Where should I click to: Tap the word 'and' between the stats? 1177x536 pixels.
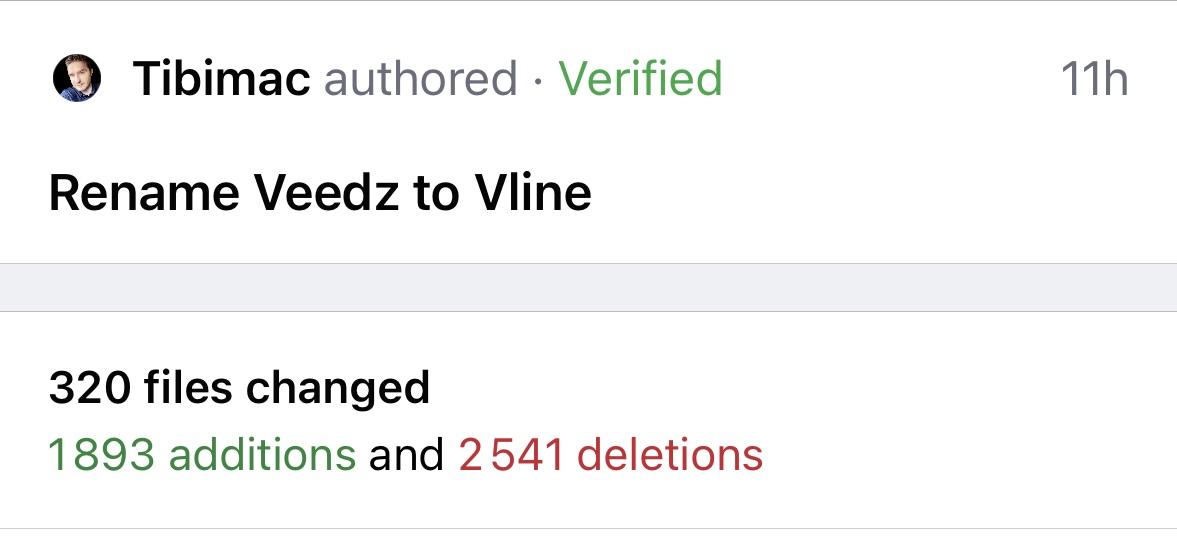[x=407, y=455]
